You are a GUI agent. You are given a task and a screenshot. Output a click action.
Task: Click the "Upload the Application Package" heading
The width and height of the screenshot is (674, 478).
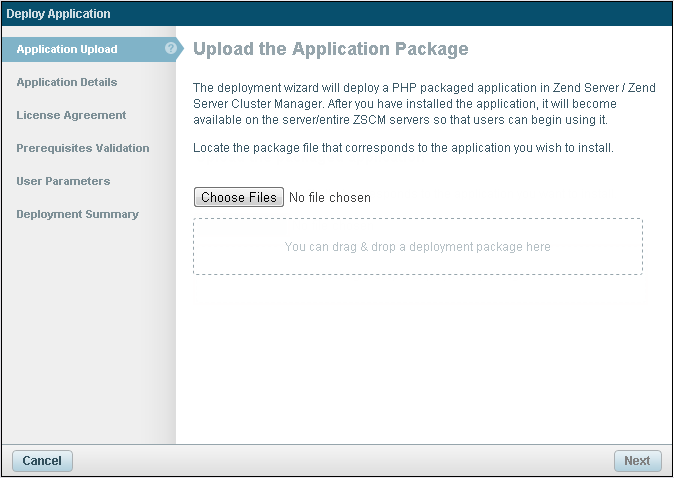coord(330,49)
